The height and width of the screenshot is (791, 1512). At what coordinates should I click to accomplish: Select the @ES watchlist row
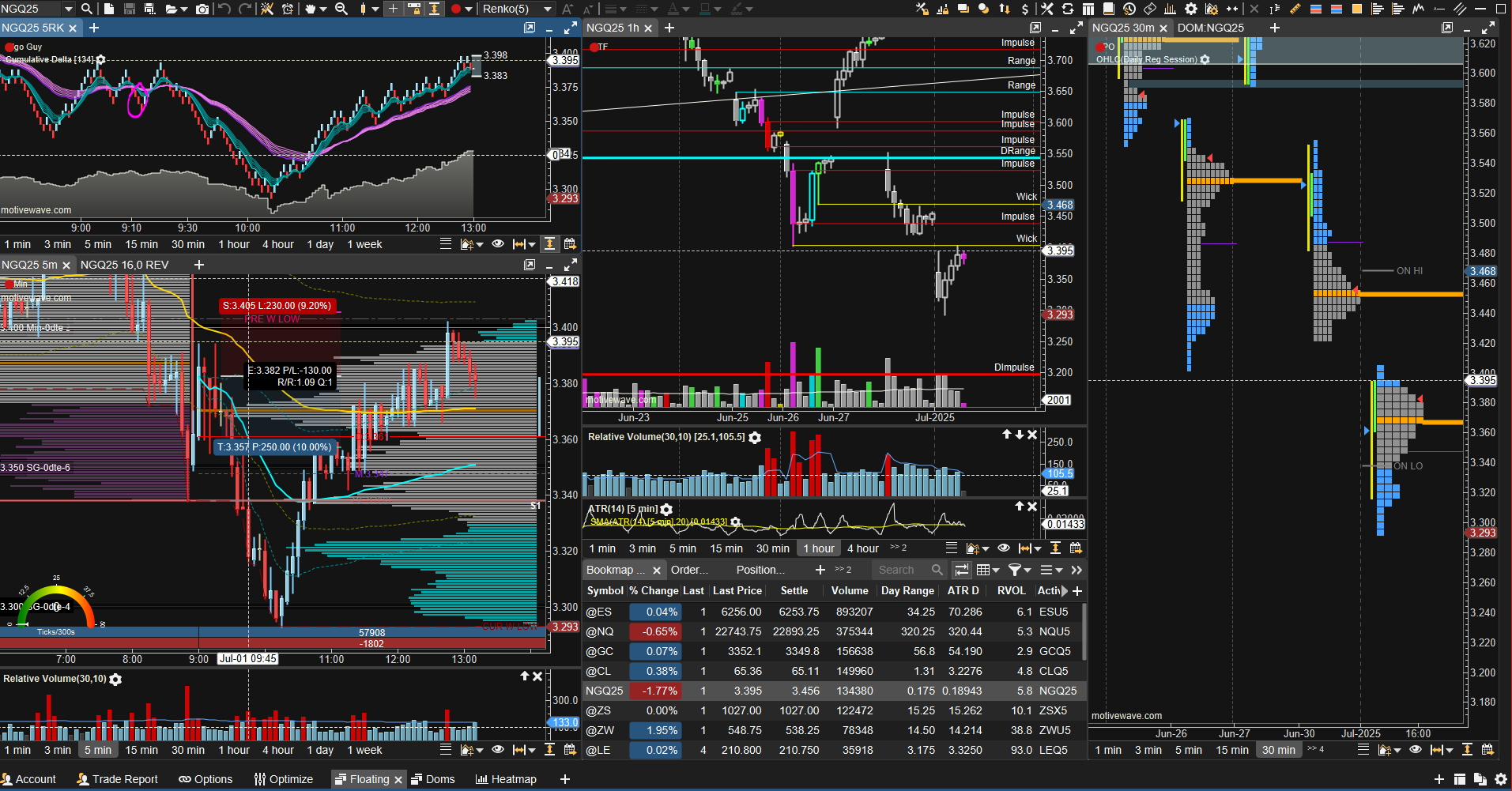[834, 612]
